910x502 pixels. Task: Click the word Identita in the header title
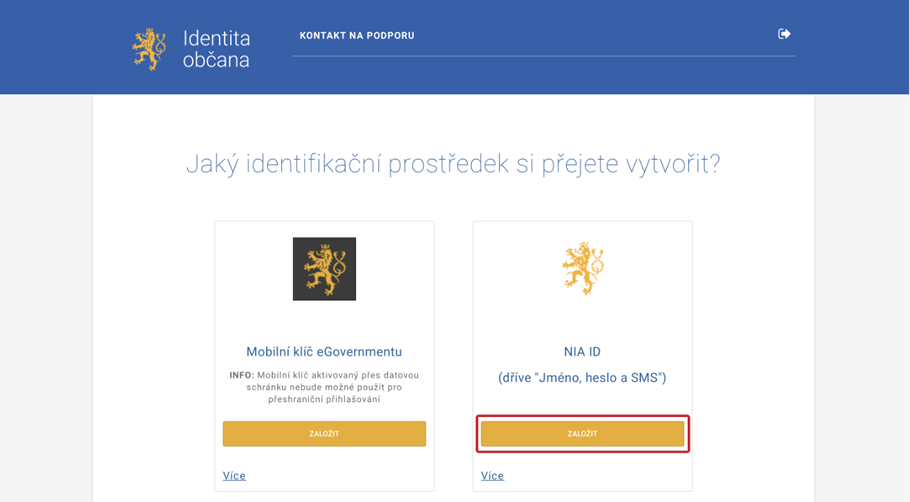coord(216,38)
